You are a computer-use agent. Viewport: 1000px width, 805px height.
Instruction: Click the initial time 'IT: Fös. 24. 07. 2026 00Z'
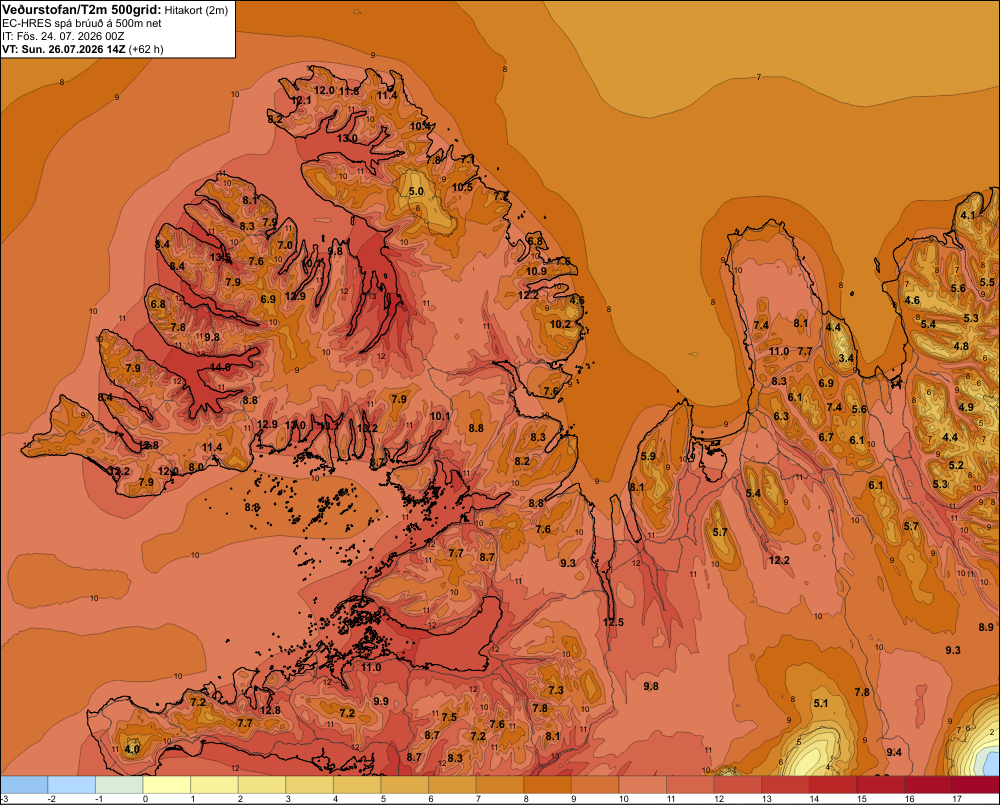pos(63,36)
